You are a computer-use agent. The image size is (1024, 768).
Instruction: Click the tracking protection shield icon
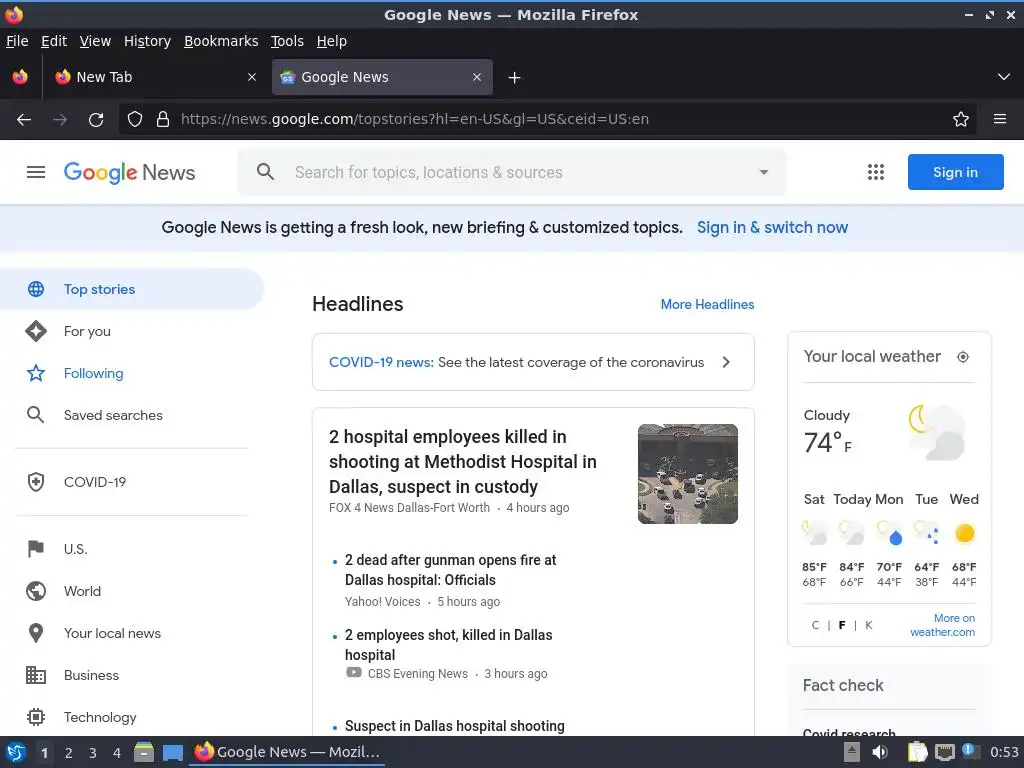point(135,120)
